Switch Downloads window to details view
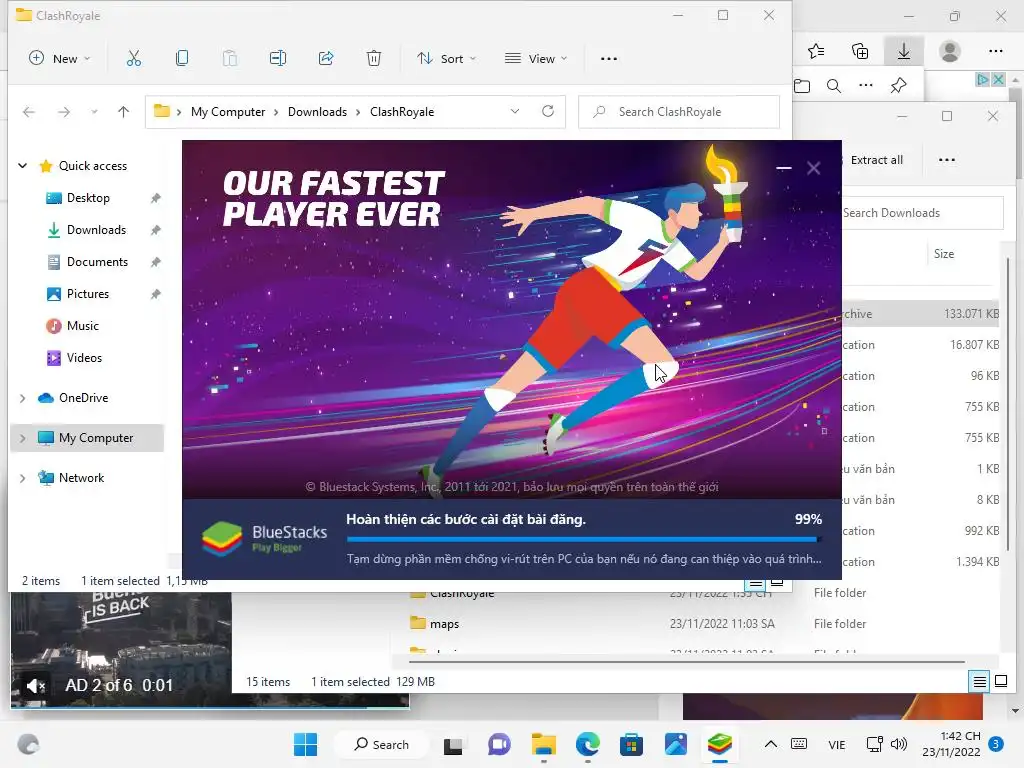The width and height of the screenshot is (1024, 768). pos(980,682)
